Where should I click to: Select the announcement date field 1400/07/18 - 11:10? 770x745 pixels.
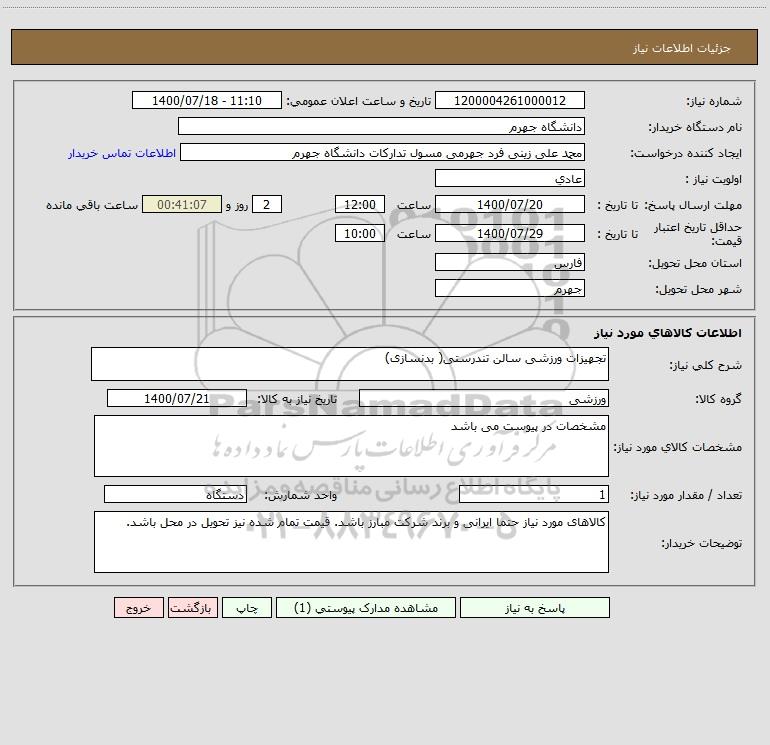tap(207, 100)
